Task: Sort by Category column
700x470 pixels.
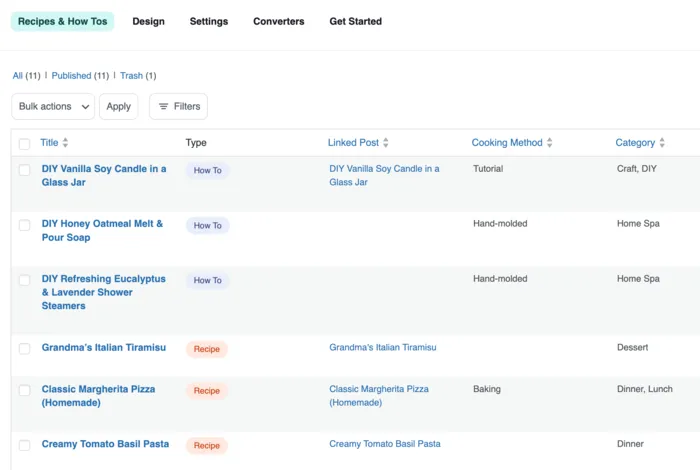Action: (x=640, y=142)
